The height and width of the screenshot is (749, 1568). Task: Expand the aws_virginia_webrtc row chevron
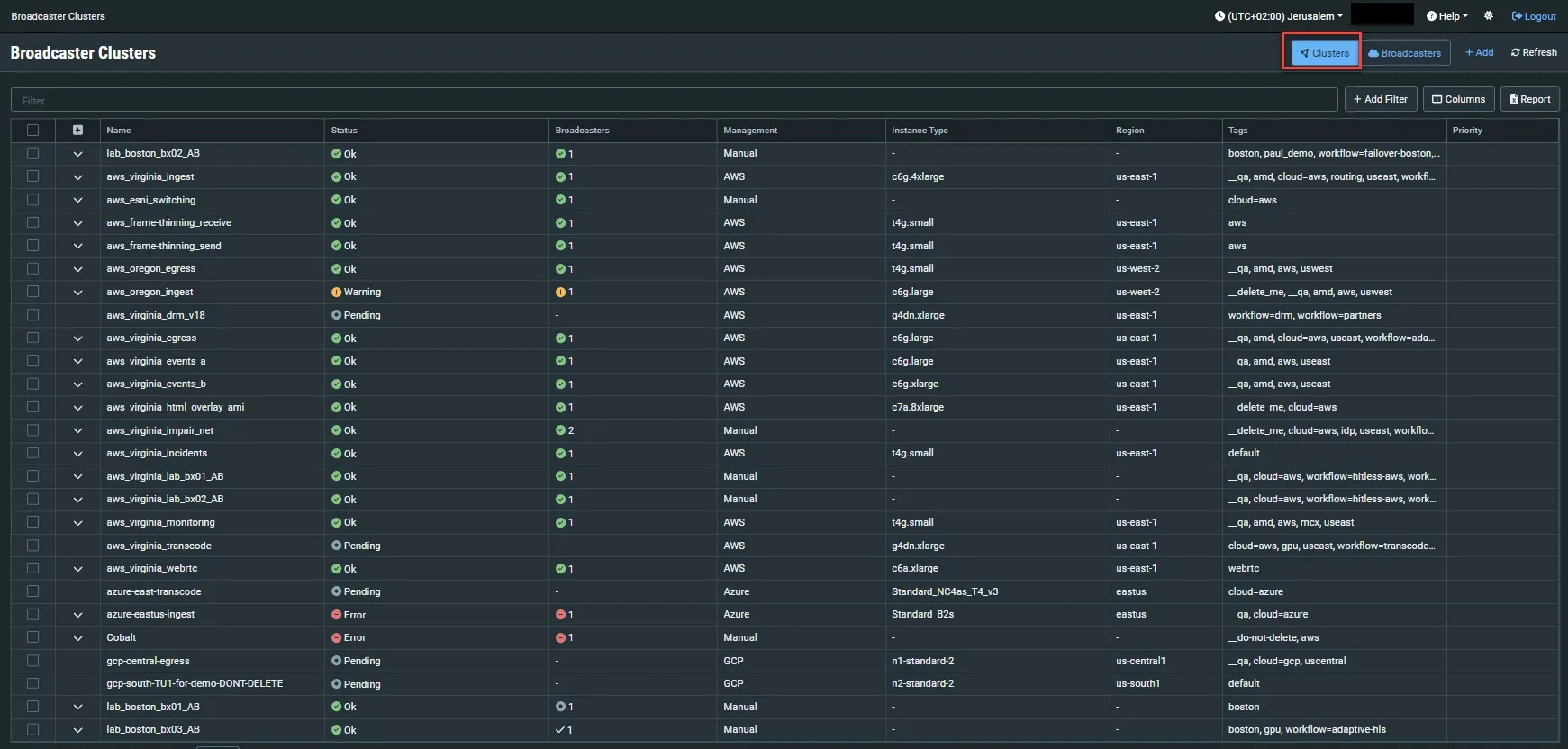click(77, 569)
